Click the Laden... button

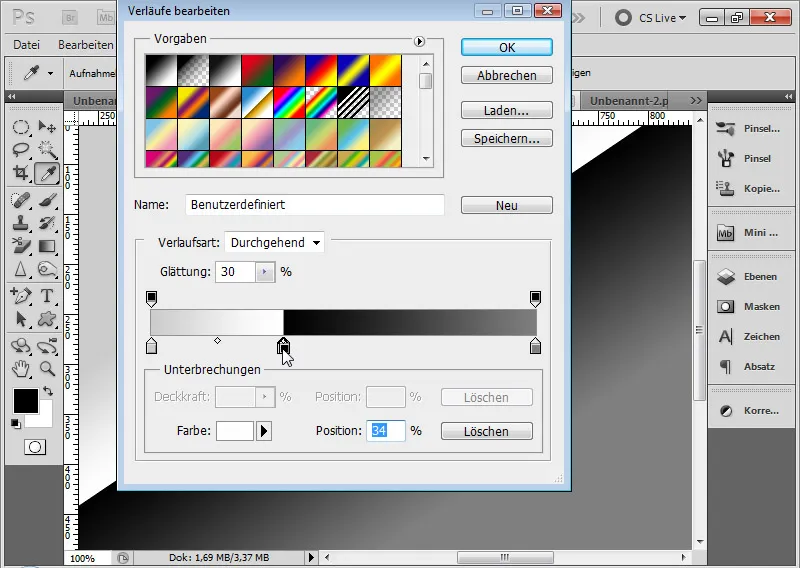point(507,110)
